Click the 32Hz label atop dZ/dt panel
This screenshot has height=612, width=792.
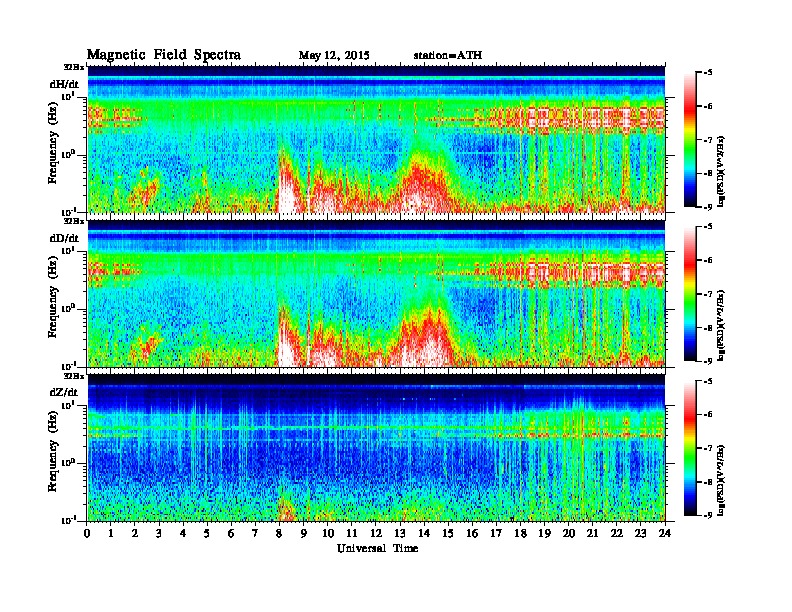(73, 376)
